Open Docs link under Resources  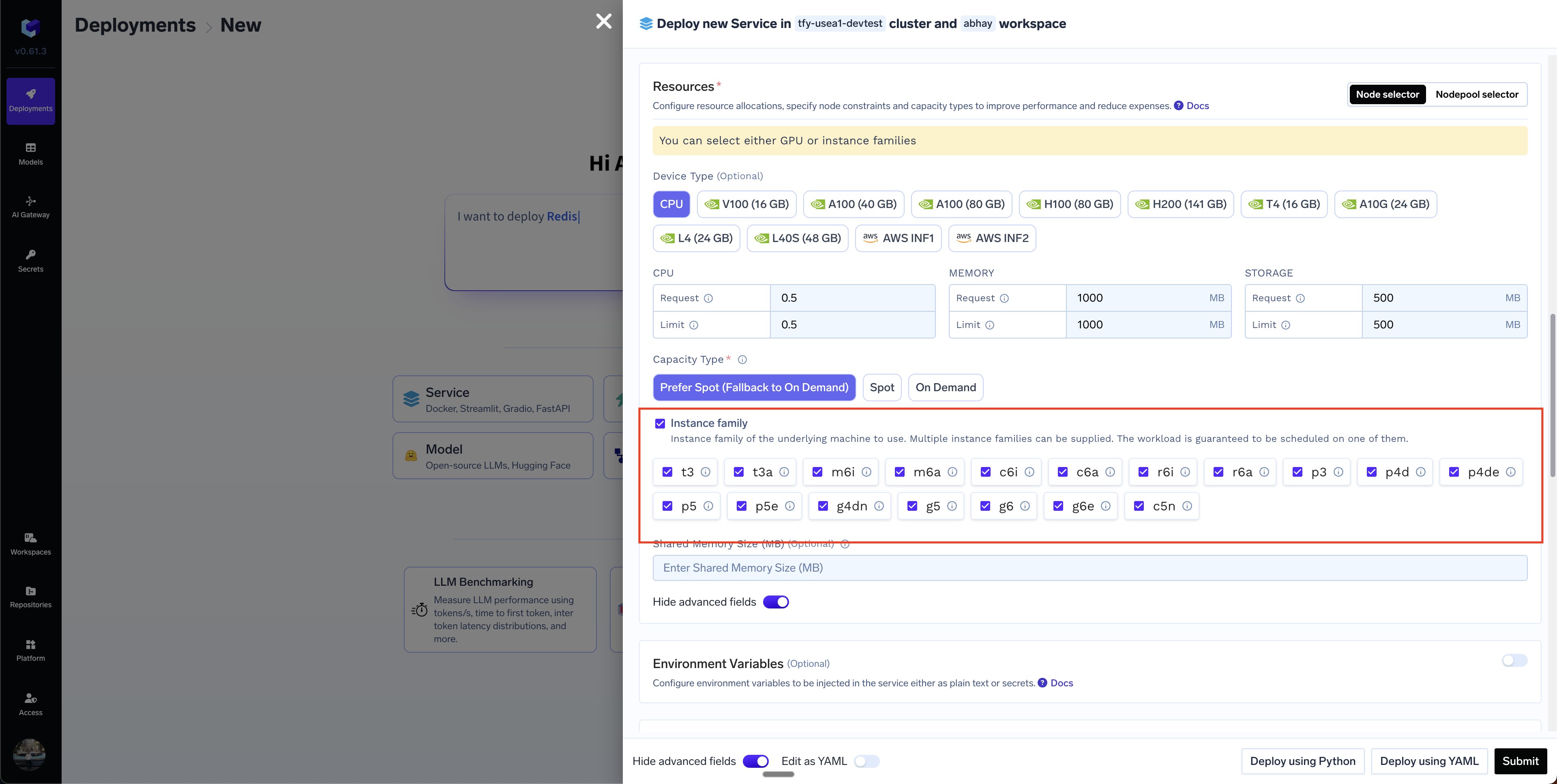1197,106
